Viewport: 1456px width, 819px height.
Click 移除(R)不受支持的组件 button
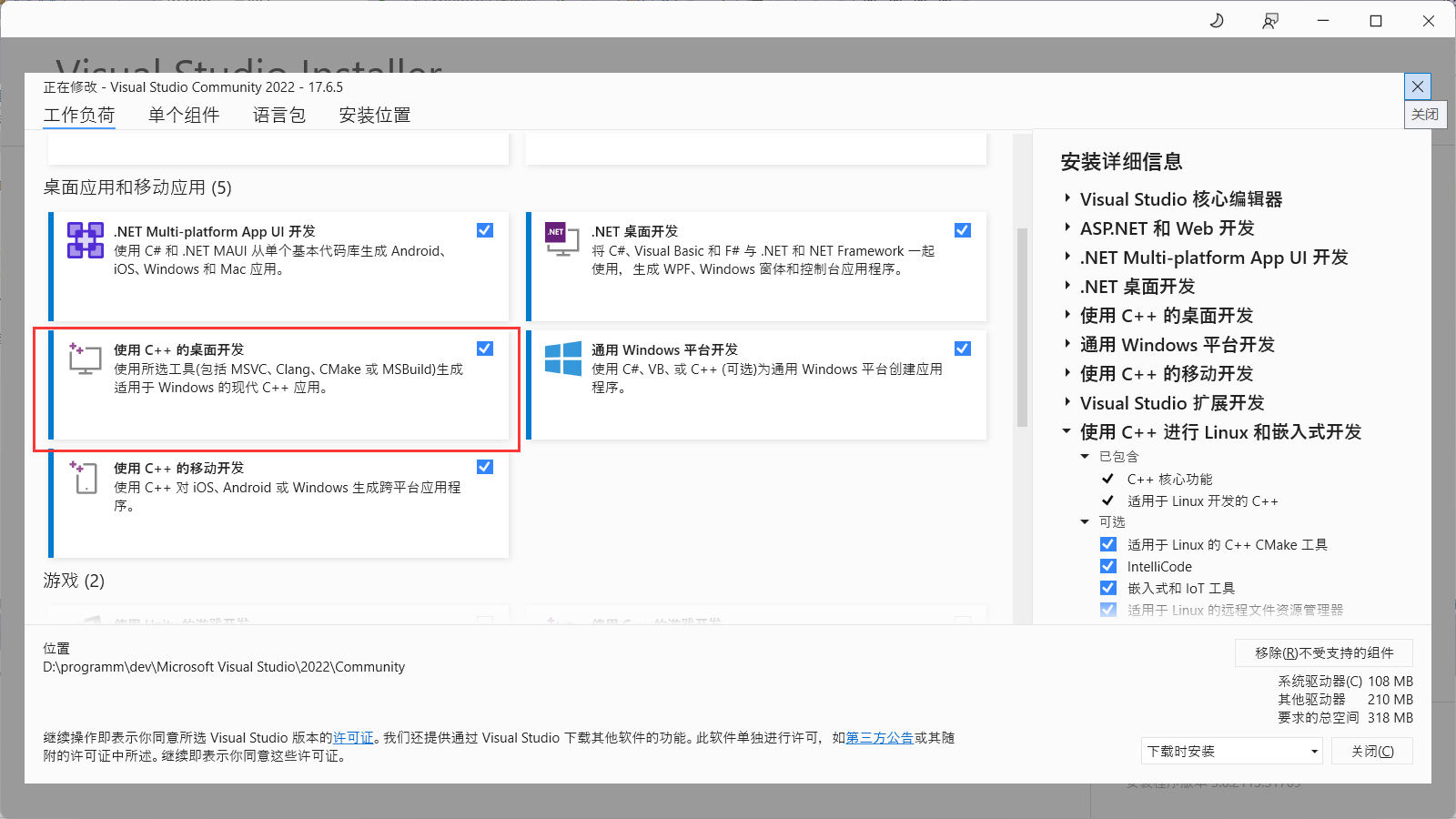[x=1324, y=652]
